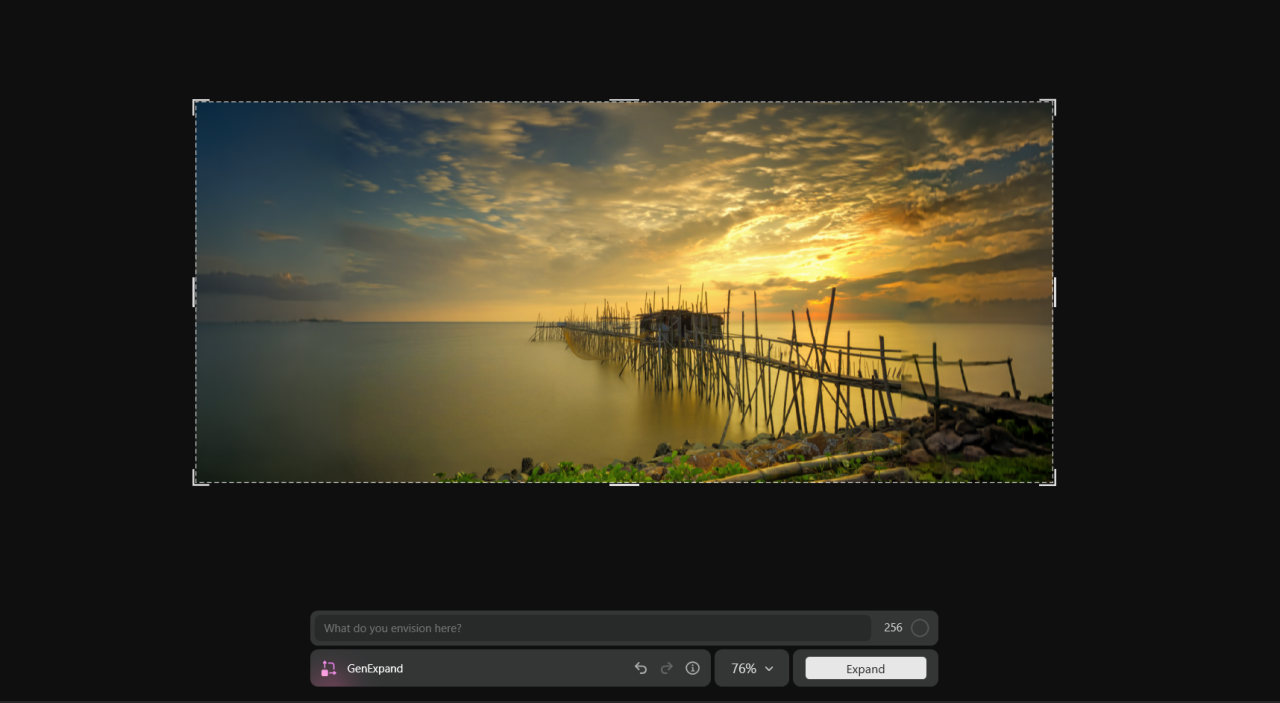Image resolution: width=1280 pixels, height=703 pixels.
Task: Click the GenExpand label text
Action: [x=375, y=668]
